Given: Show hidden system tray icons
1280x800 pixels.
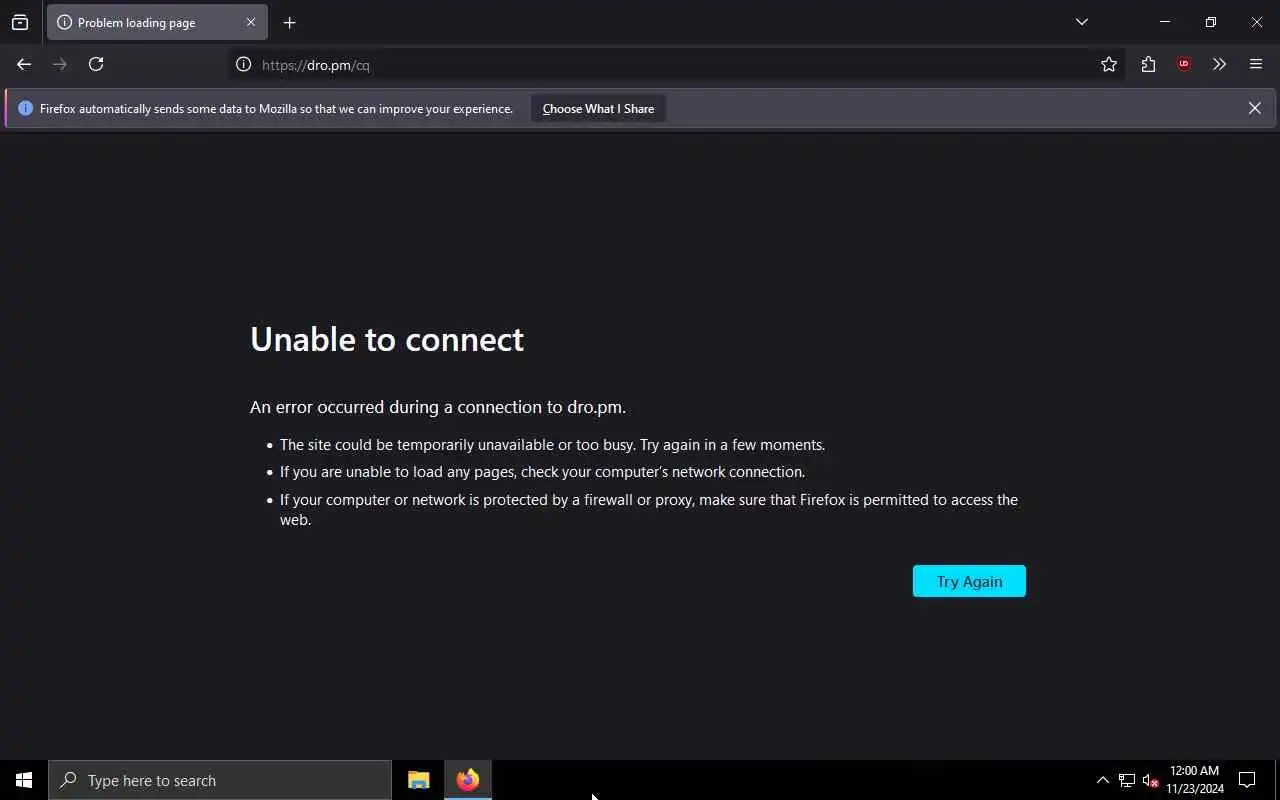Looking at the screenshot, I should point(1103,780).
